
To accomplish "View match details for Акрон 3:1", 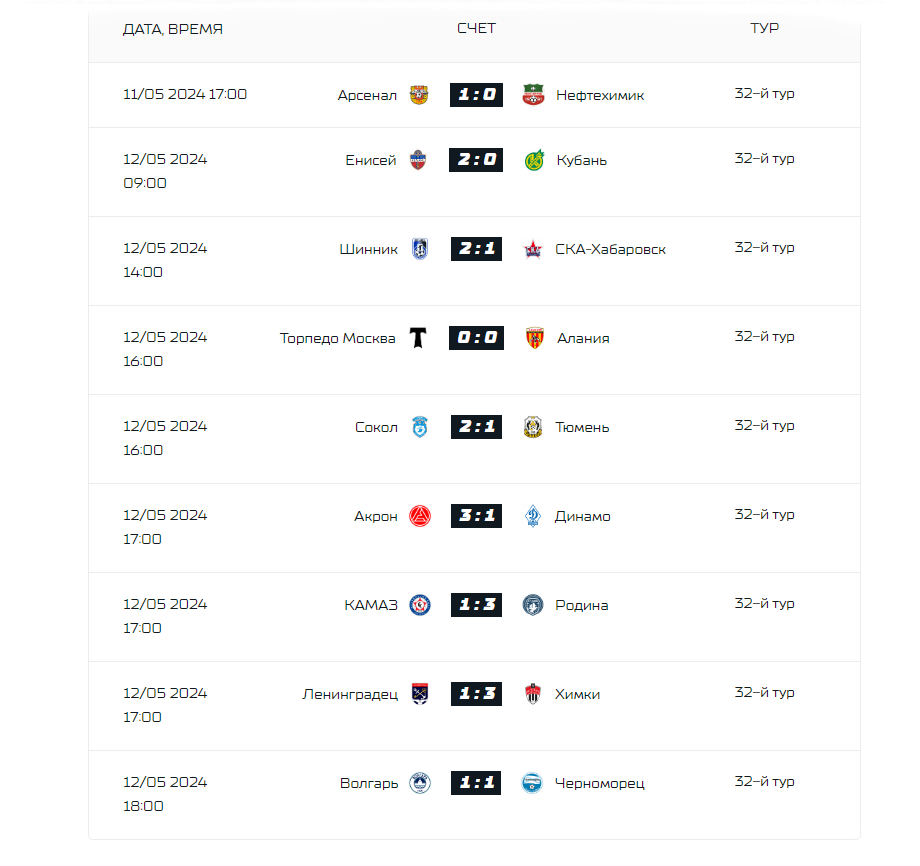I will 476,516.
